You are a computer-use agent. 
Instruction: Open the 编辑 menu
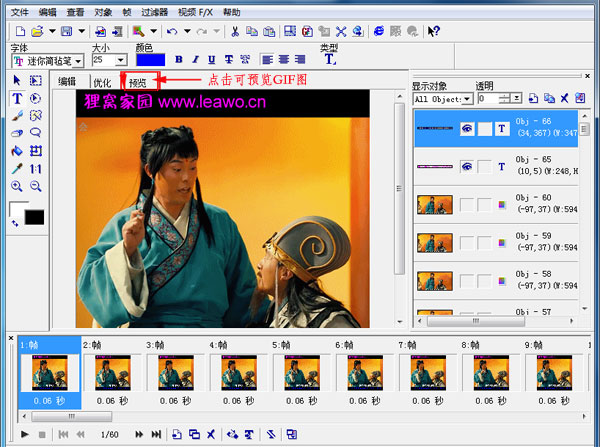click(x=47, y=12)
